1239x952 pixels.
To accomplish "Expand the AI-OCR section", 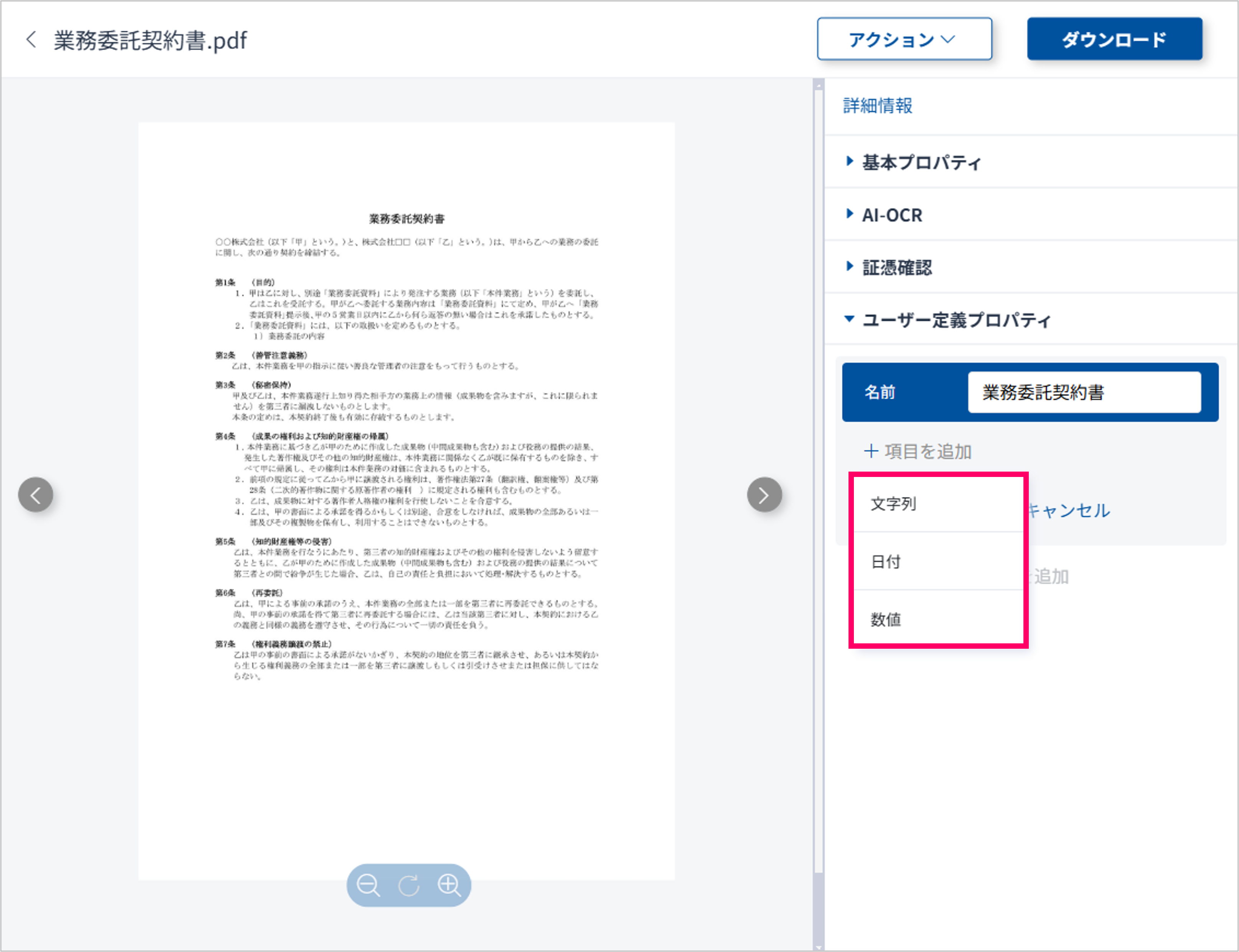I will pos(891,215).
